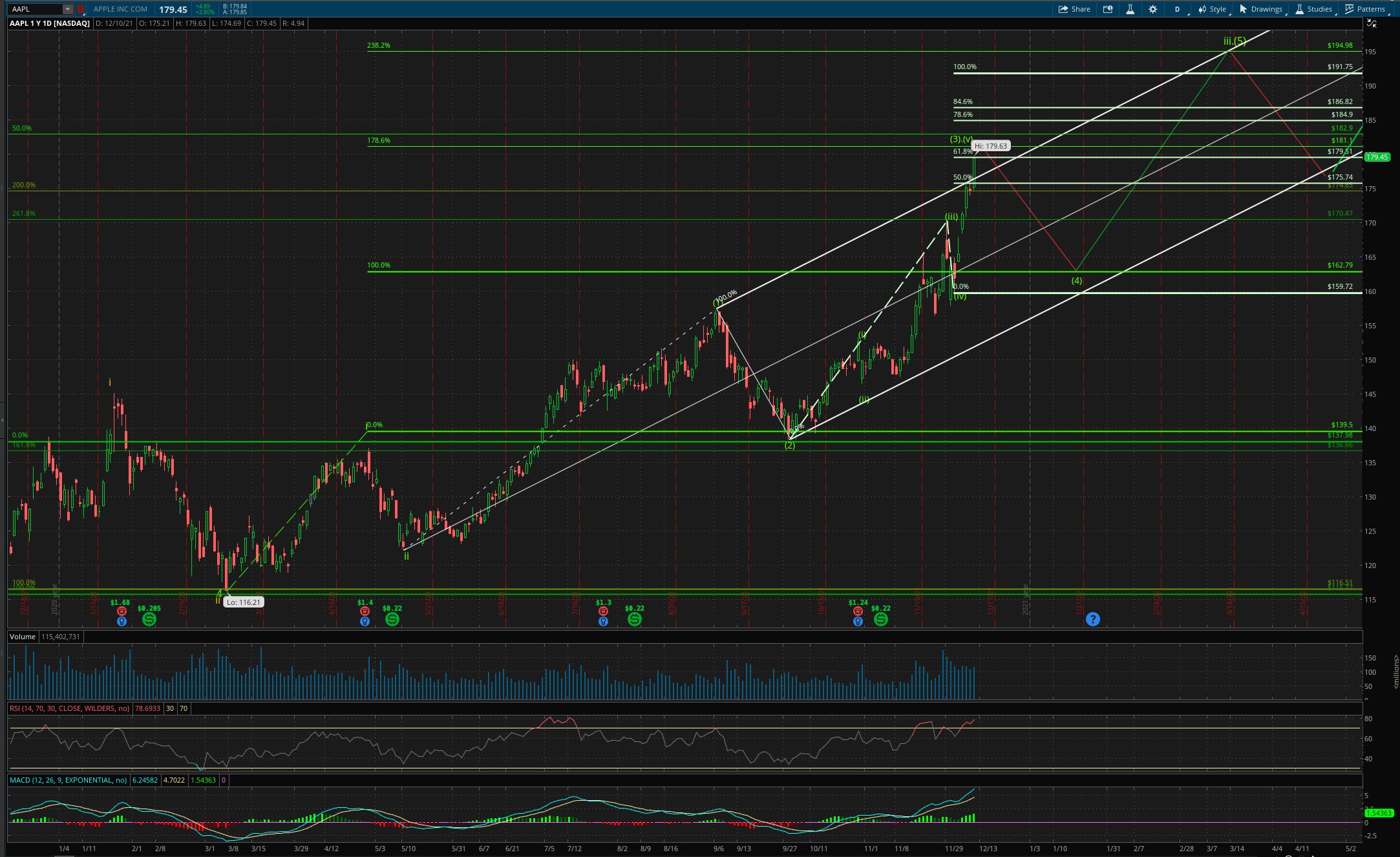Click the Share button
This screenshot has width=1400, height=857.
[1074, 9]
